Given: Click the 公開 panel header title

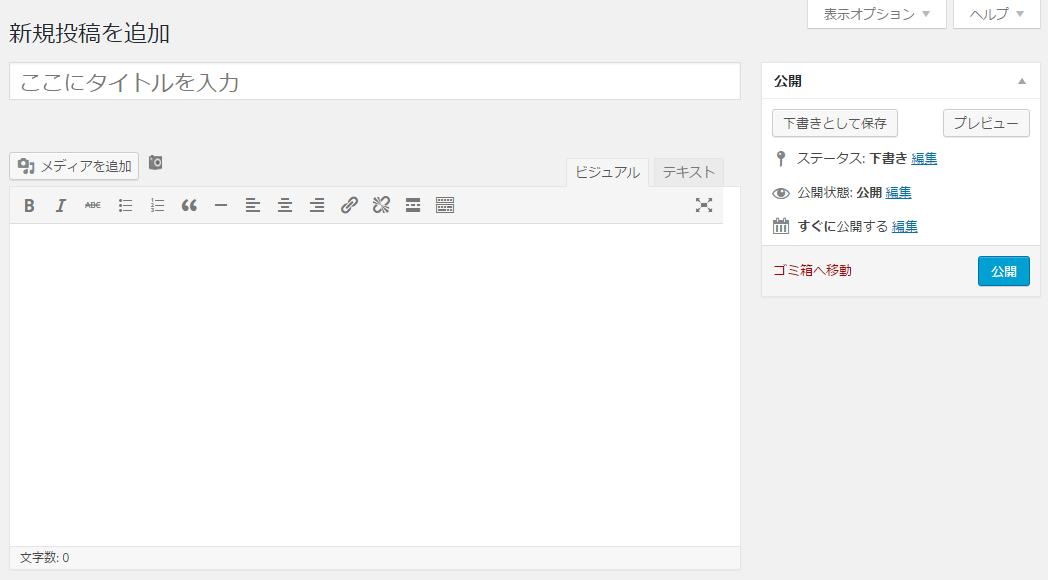Looking at the screenshot, I should (787, 82).
